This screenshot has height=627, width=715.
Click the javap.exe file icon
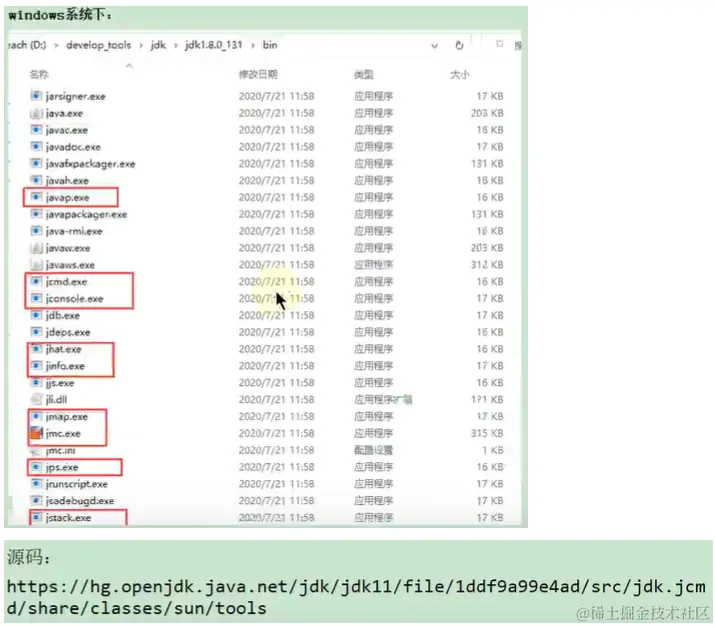coord(36,197)
